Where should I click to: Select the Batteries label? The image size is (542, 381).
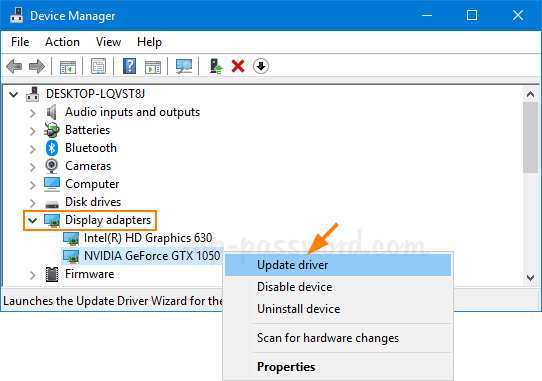pos(87,130)
